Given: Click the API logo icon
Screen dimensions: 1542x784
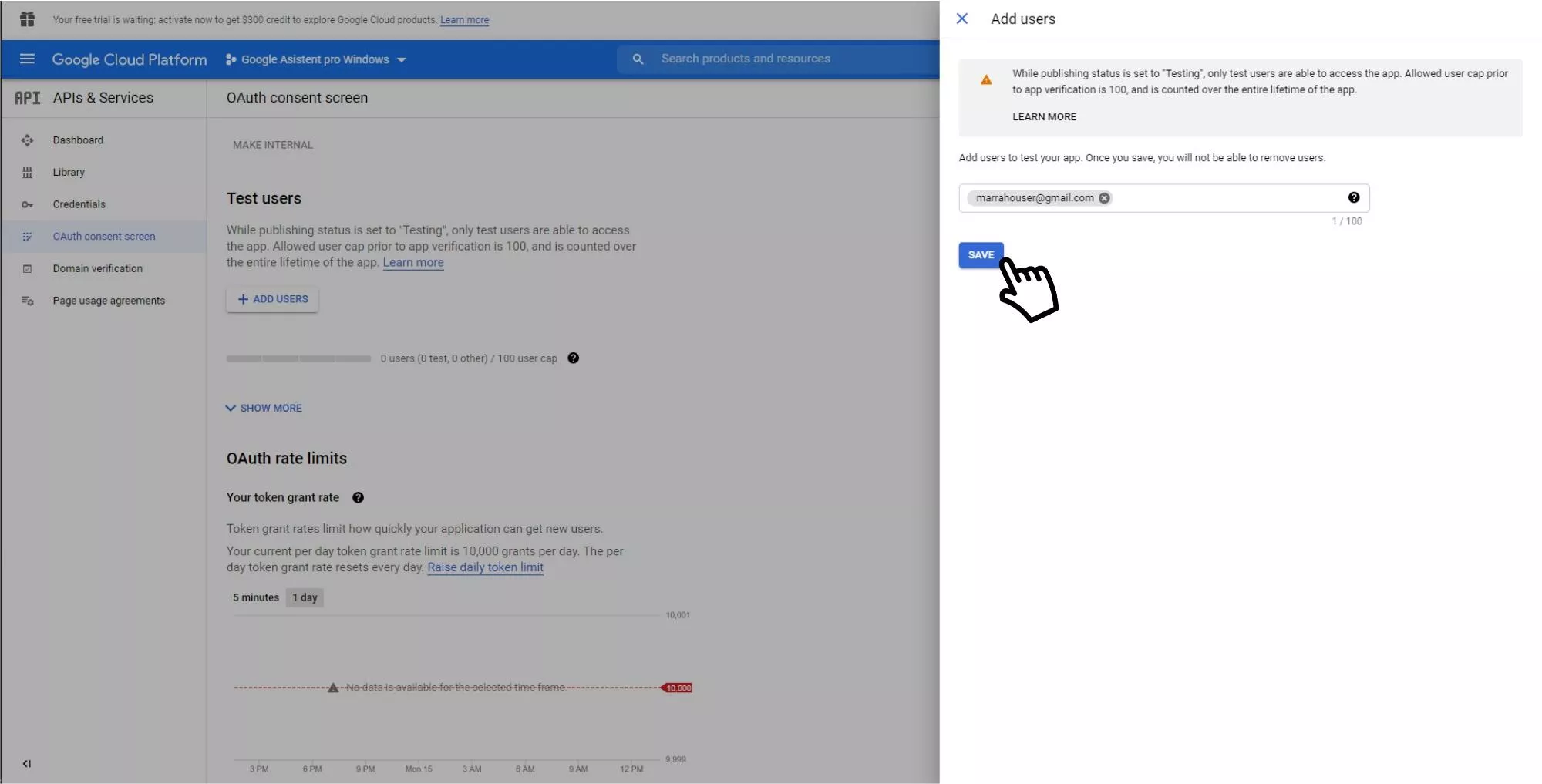Looking at the screenshot, I should [28, 98].
